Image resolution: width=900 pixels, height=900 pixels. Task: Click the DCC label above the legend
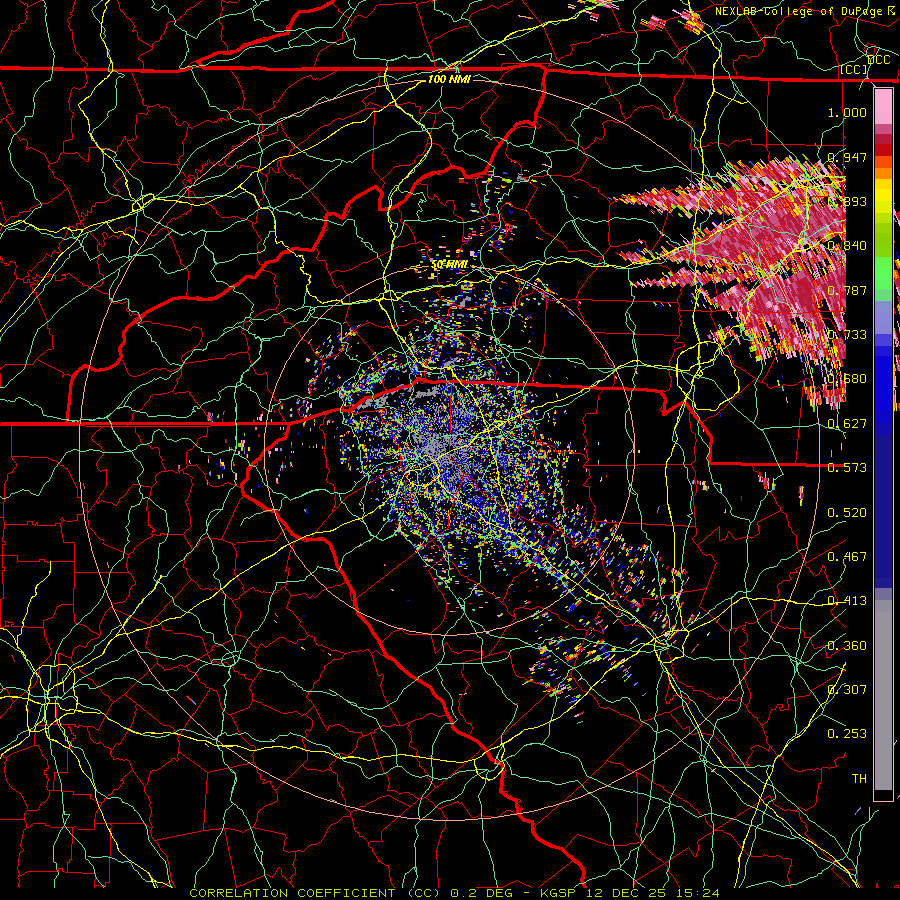879,60
